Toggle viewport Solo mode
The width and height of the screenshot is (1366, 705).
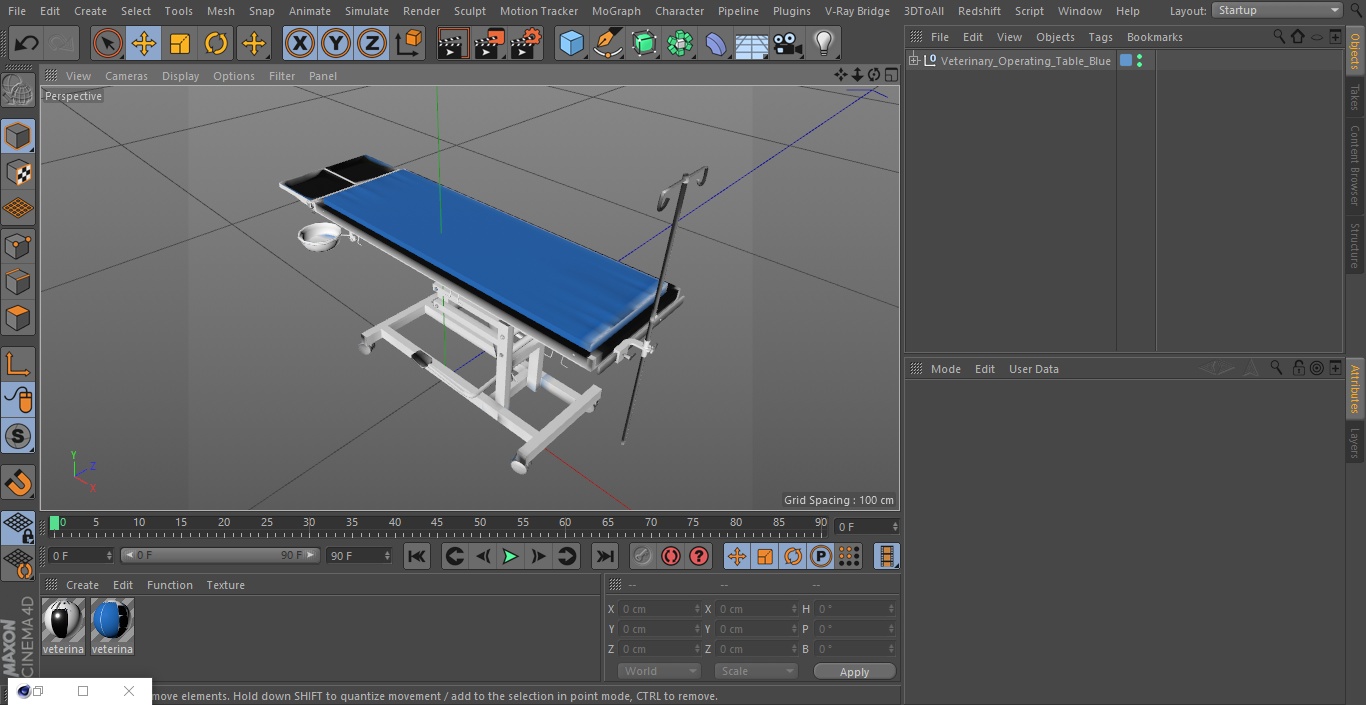pyautogui.click(x=18, y=436)
